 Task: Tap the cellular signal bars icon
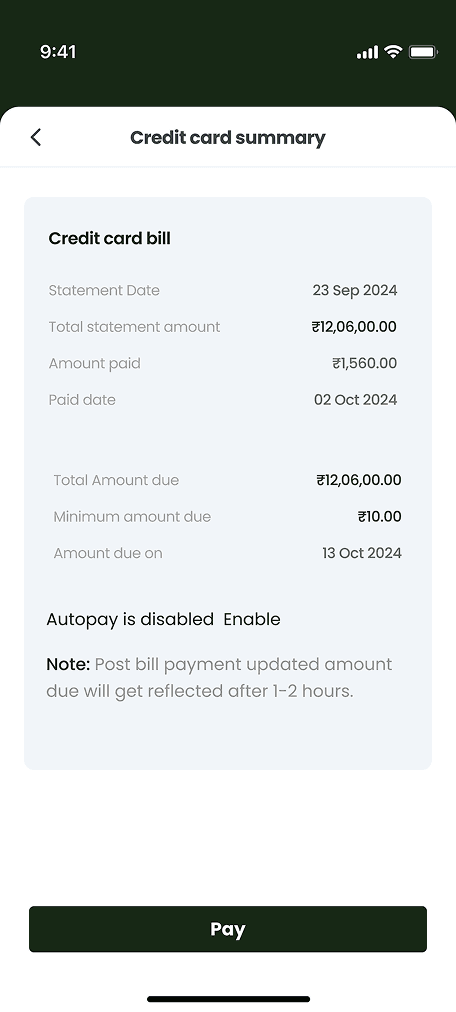tap(367, 52)
